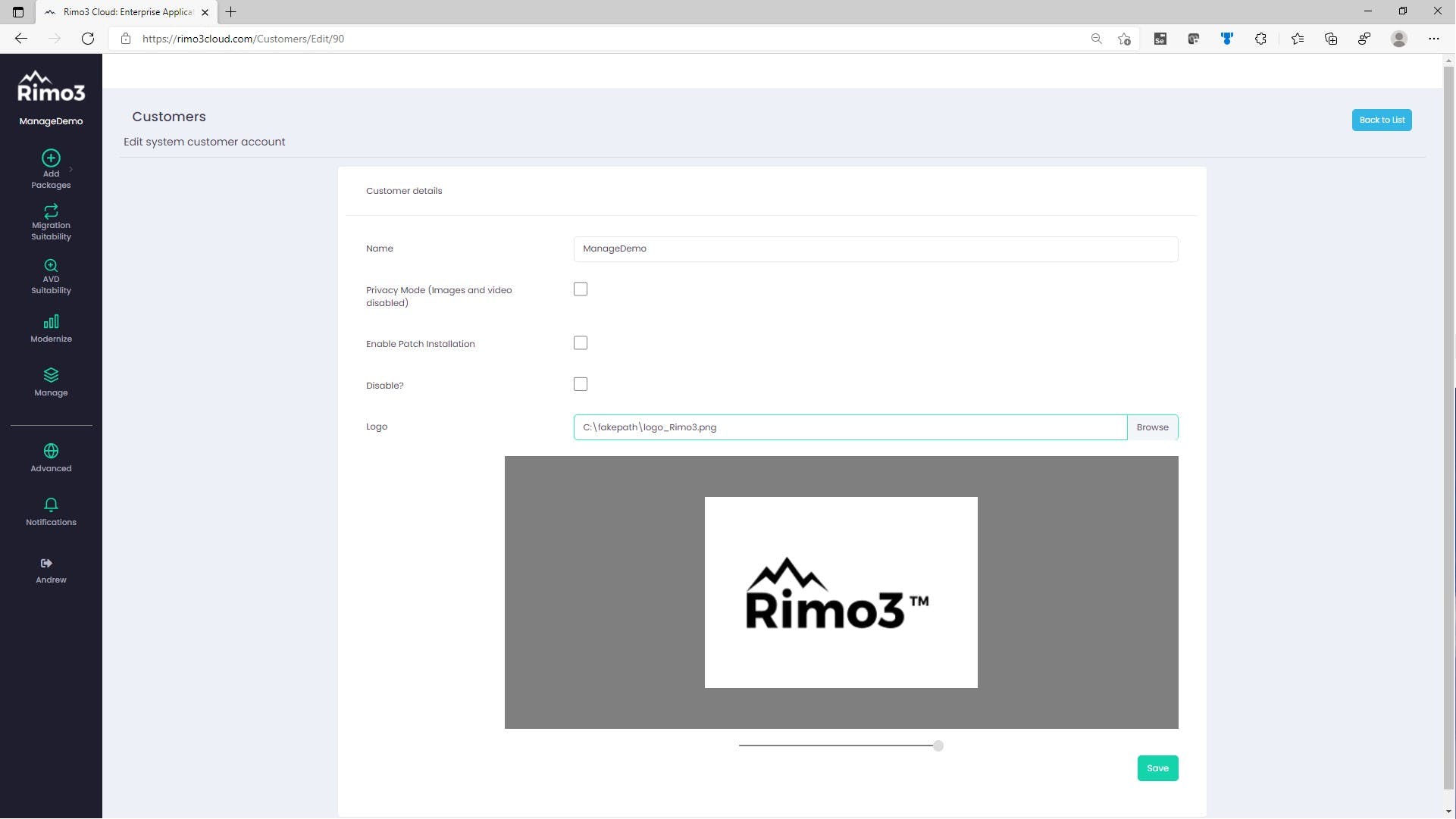Viewport: 1456px width, 819px height.
Task: Click the Back to List button
Action: (1381, 120)
